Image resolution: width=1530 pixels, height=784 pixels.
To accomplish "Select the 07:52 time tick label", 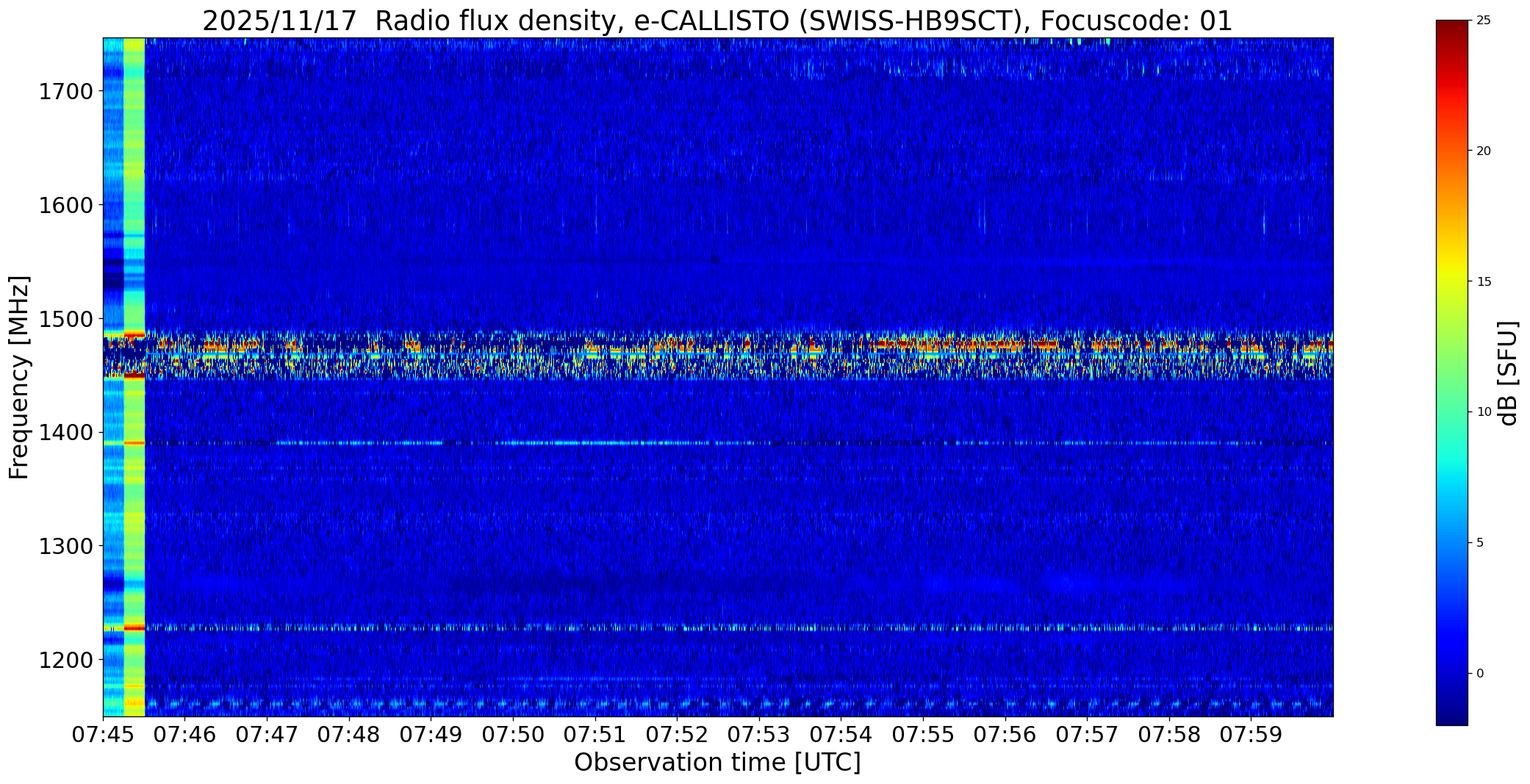I will 677,735.
